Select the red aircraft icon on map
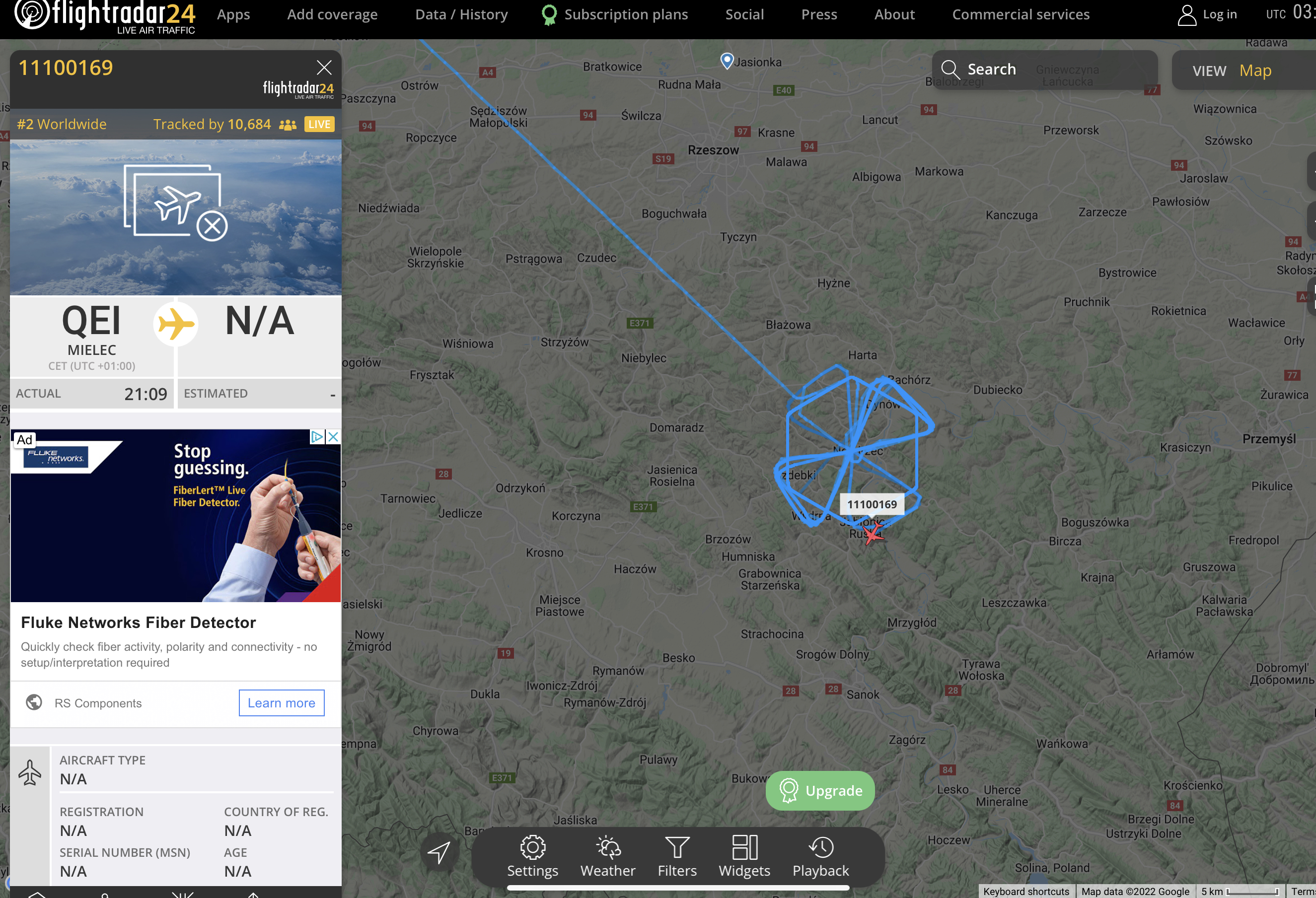1316x898 pixels. (873, 533)
